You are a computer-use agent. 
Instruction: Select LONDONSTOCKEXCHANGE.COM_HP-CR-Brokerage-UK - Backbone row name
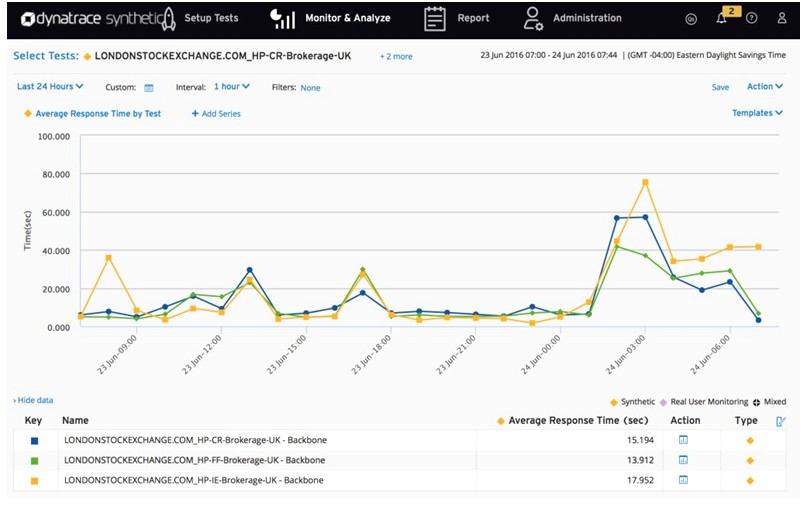pos(195,440)
